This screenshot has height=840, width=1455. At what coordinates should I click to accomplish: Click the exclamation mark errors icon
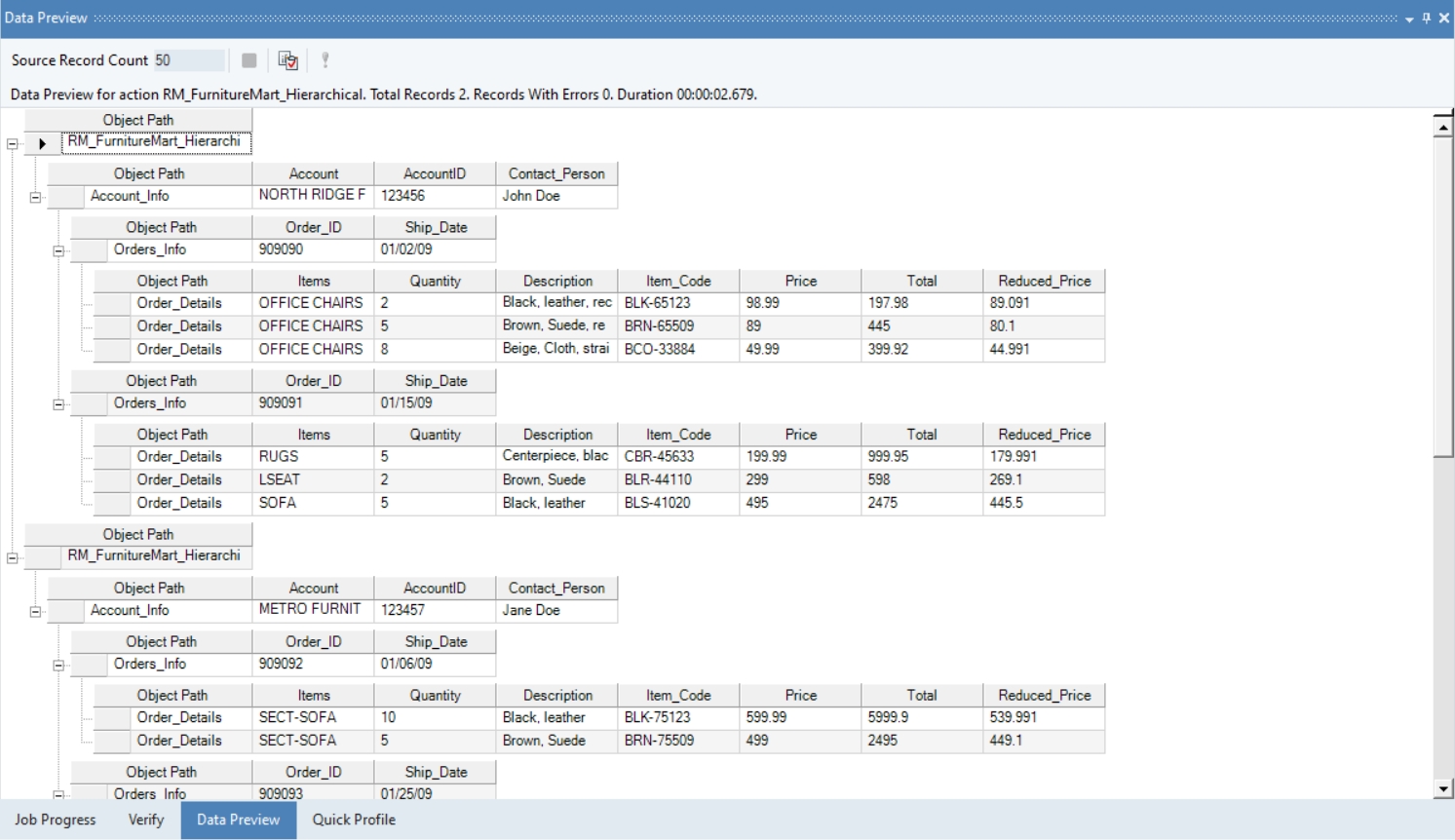pyautogui.click(x=325, y=60)
